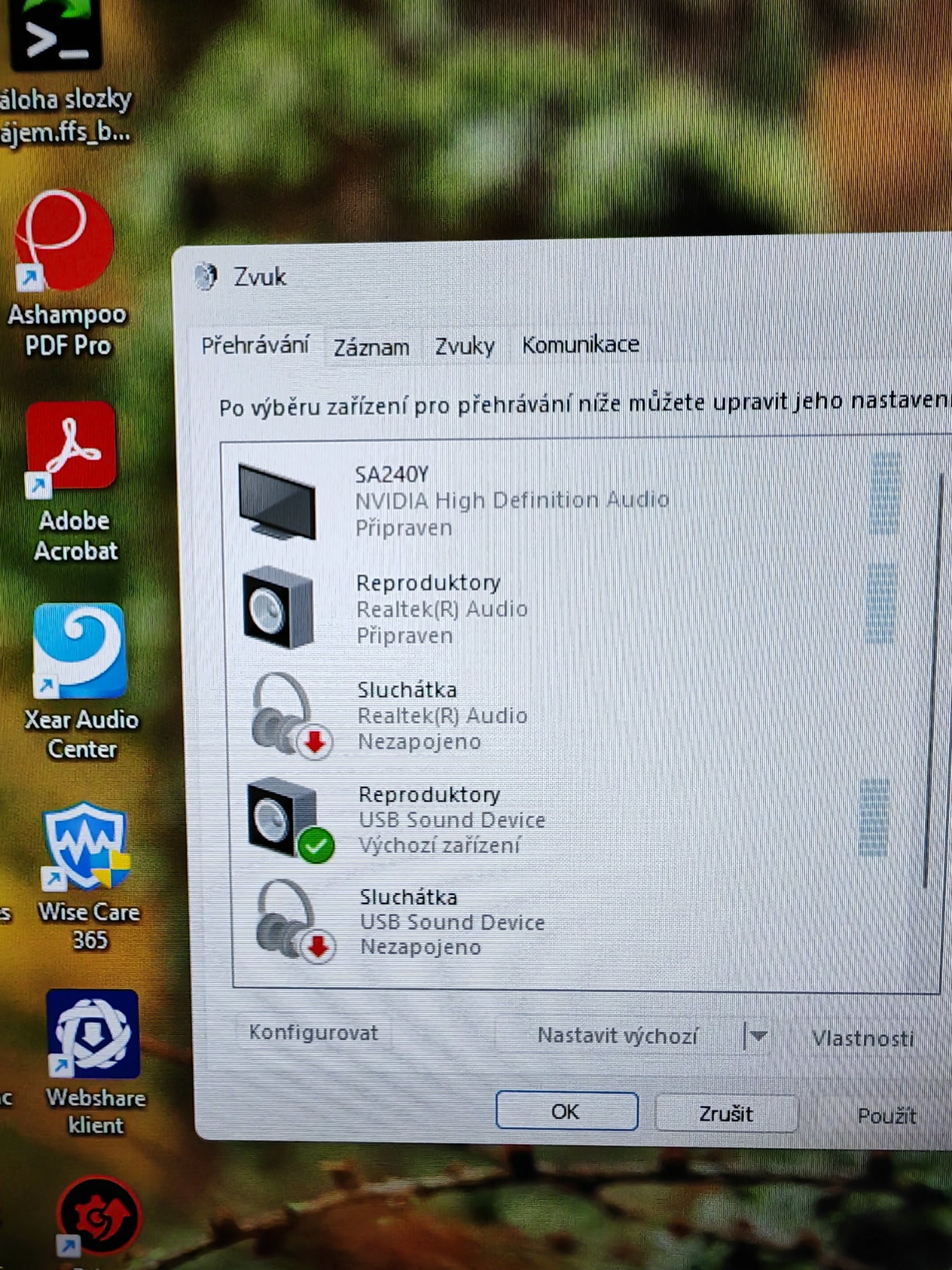Launch Xear Audio Center from desktop
Screen dimensions: 952x1270
coord(80,682)
